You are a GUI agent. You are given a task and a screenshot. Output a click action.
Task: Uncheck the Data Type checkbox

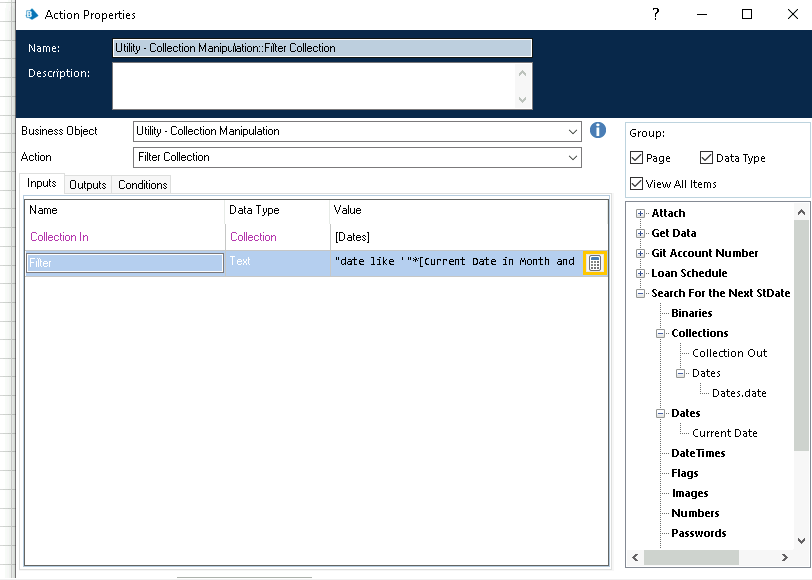tap(707, 158)
